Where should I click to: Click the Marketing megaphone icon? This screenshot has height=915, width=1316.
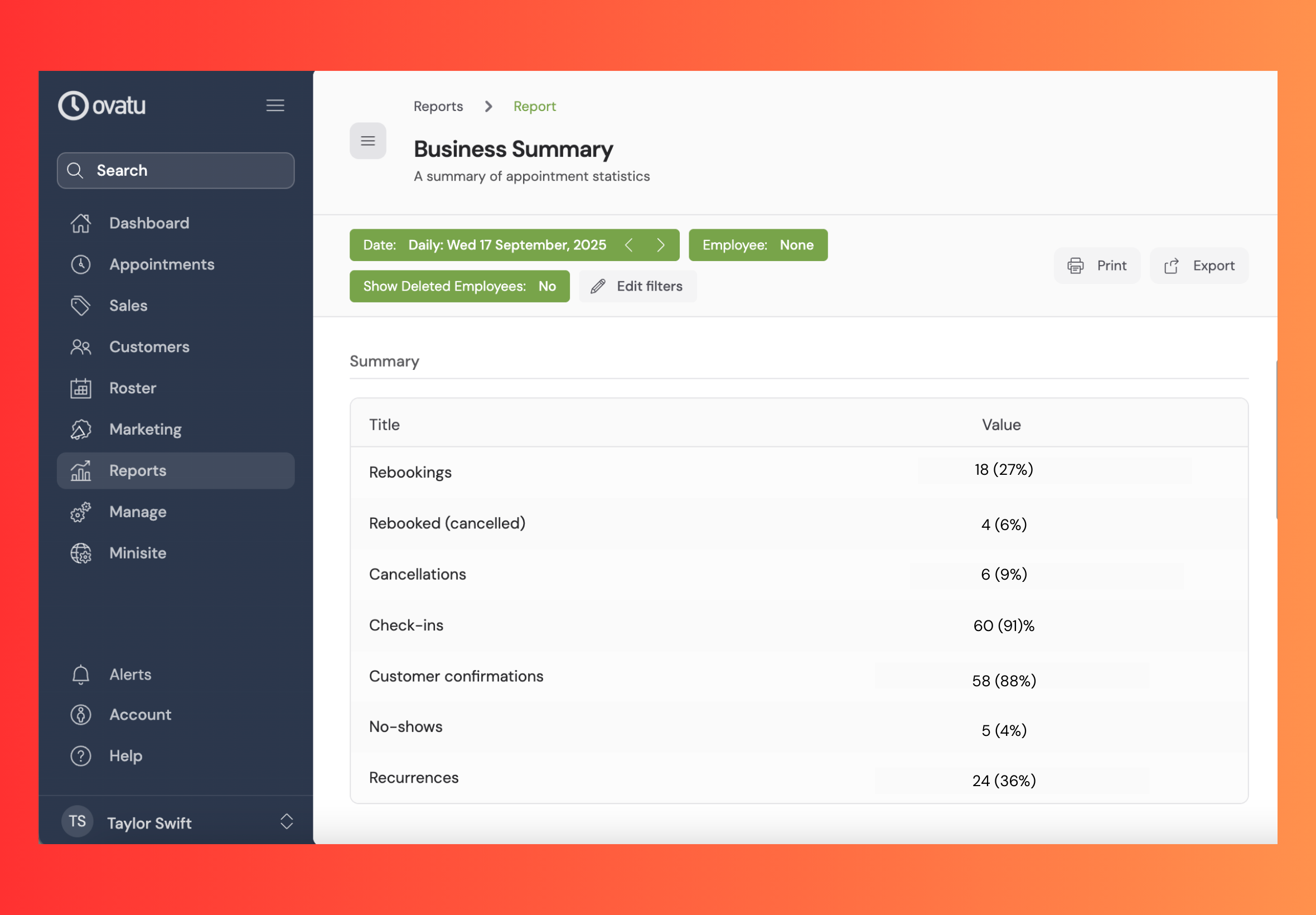pos(81,430)
